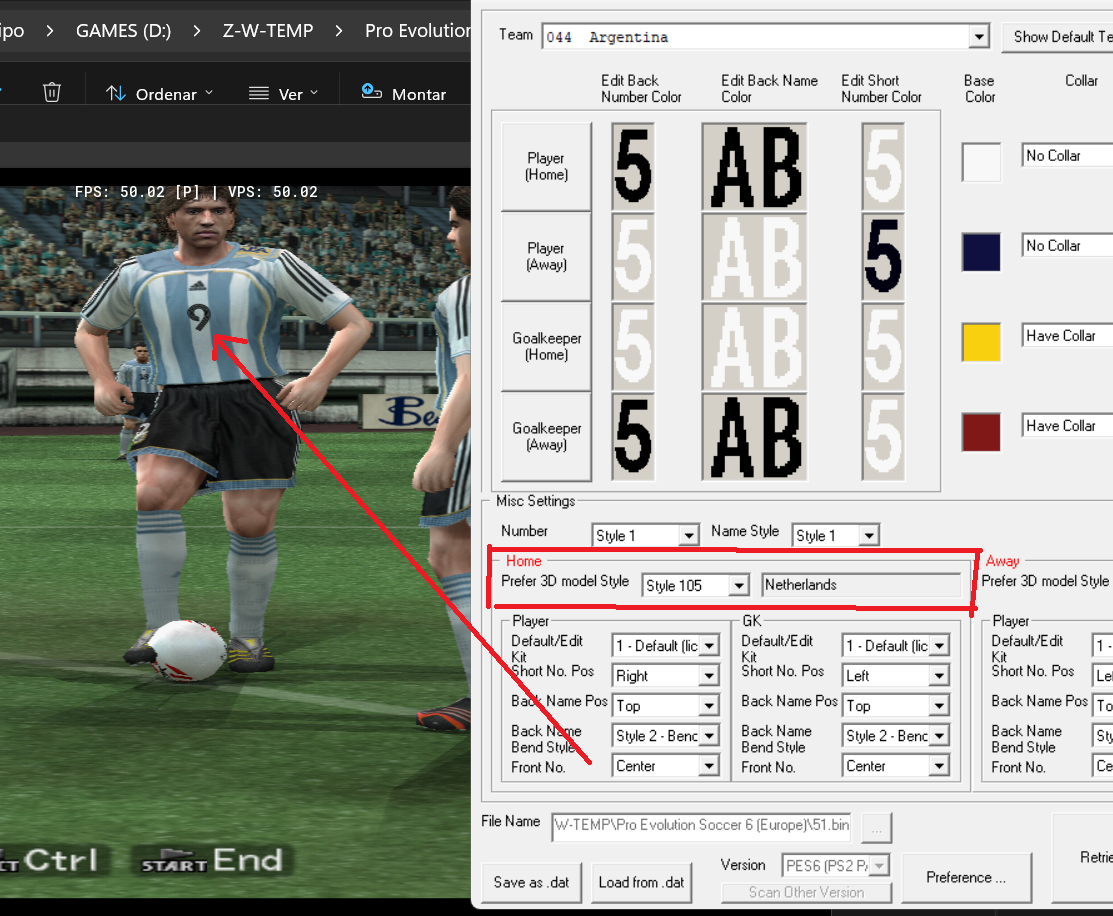
Task: Open Number style dropdown
Action: tap(645, 535)
